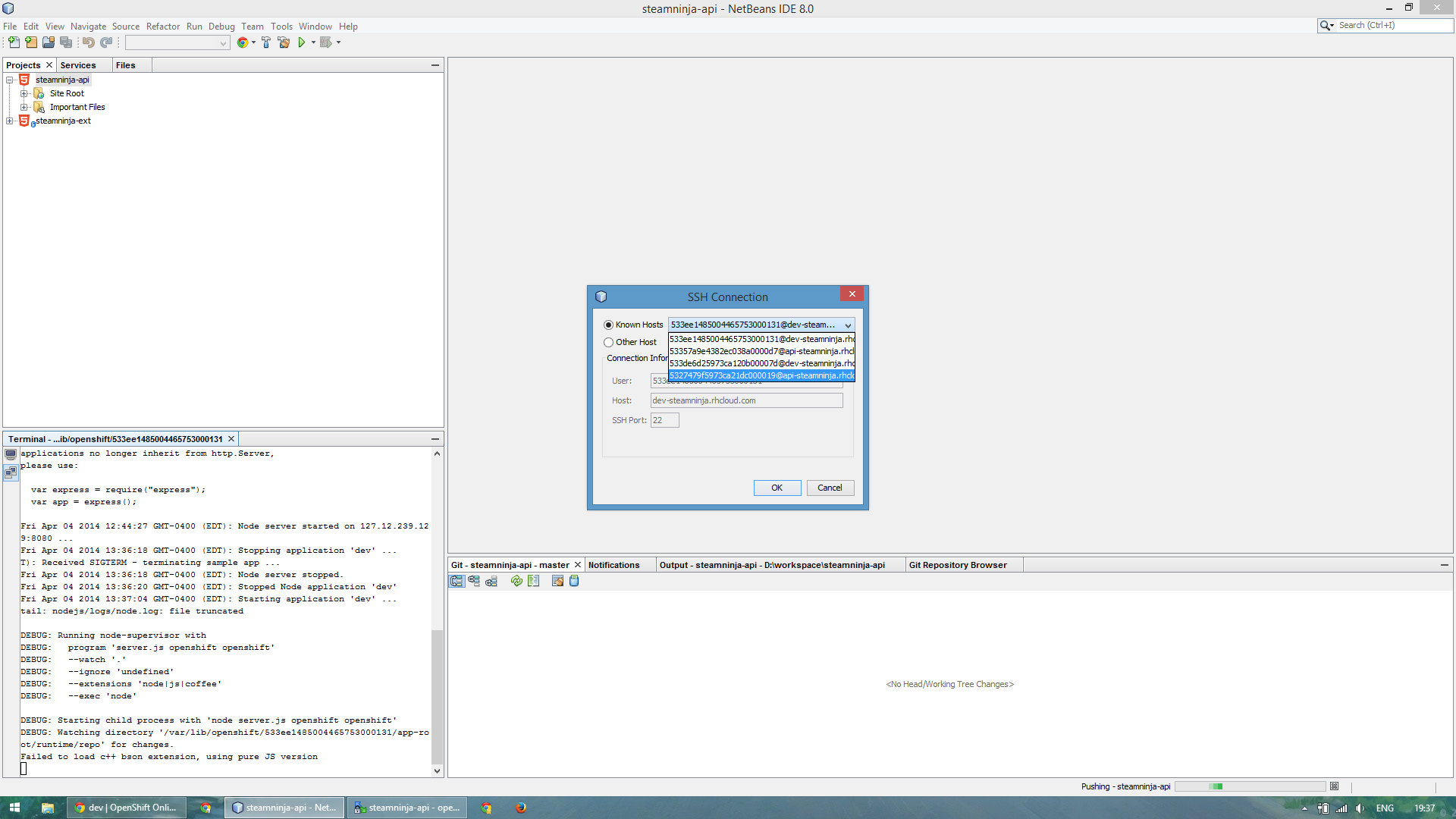
Task: Open the Refactor menu
Action: [163, 27]
